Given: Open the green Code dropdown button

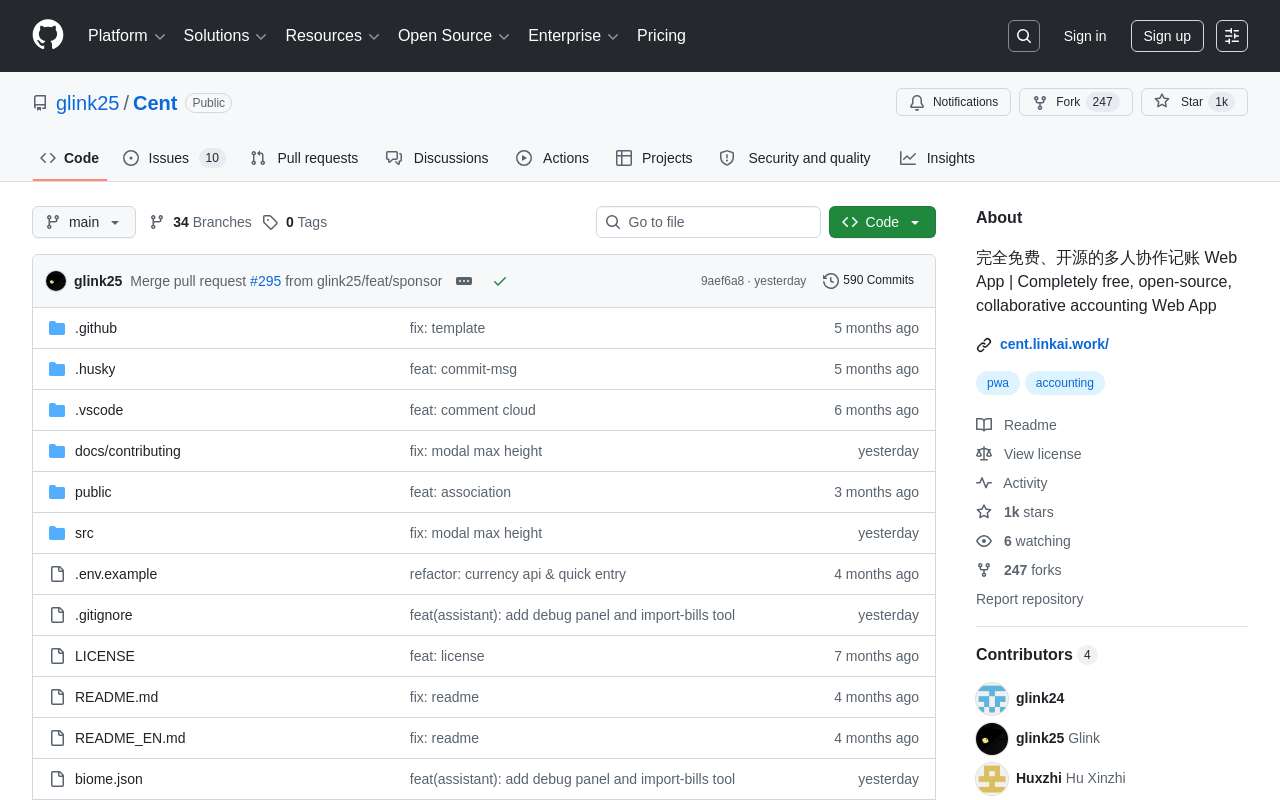Looking at the screenshot, I should click(882, 222).
